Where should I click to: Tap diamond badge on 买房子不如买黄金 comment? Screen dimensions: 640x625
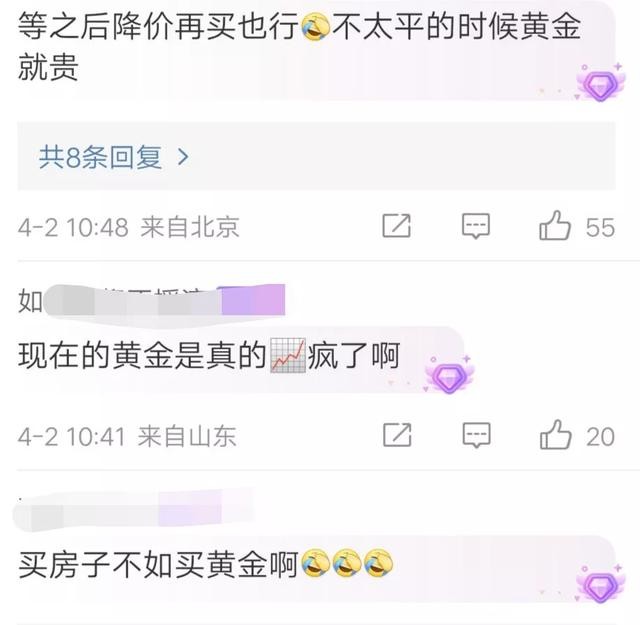point(600,585)
